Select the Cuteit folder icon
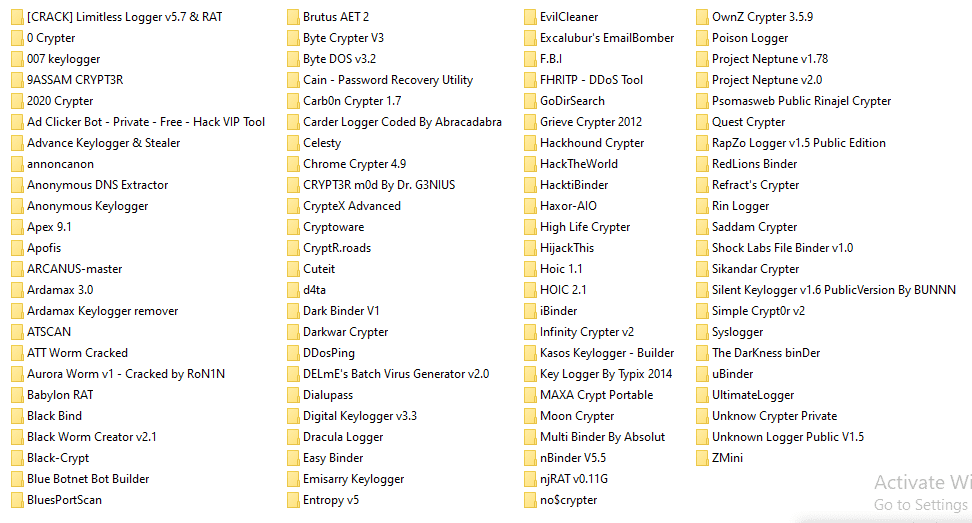The width and height of the screenshot is (972, 523). pyautogui.click(x=293, y=270)
